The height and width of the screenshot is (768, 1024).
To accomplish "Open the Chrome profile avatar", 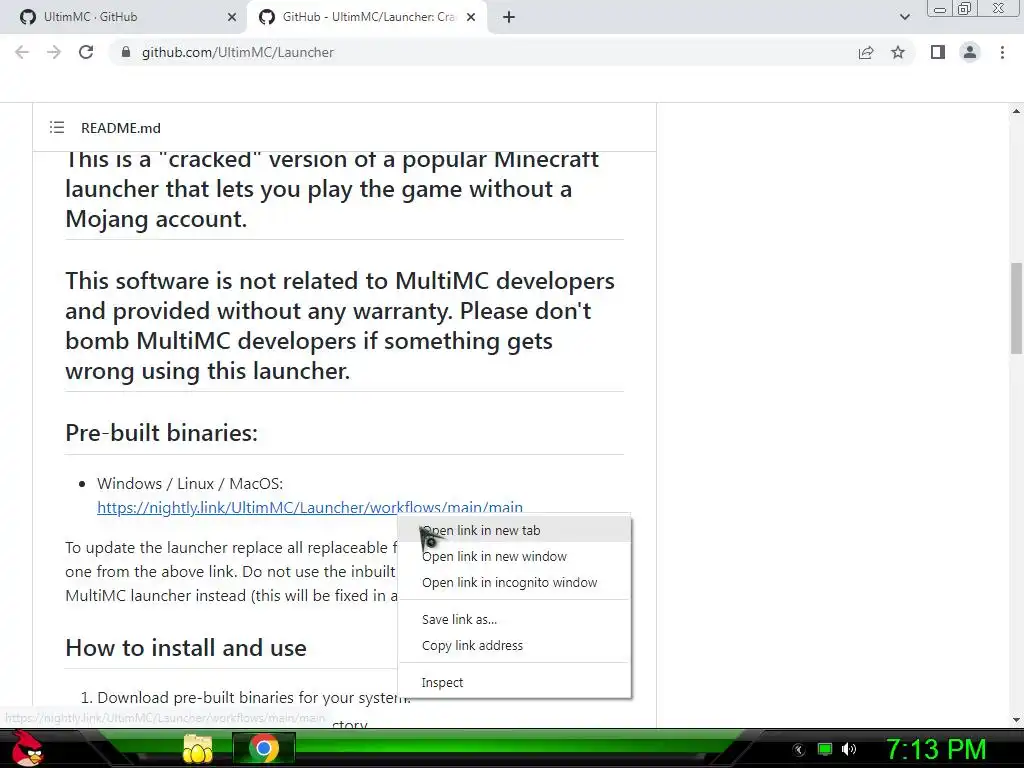I will pyautogui.click(x=970, y=52).
